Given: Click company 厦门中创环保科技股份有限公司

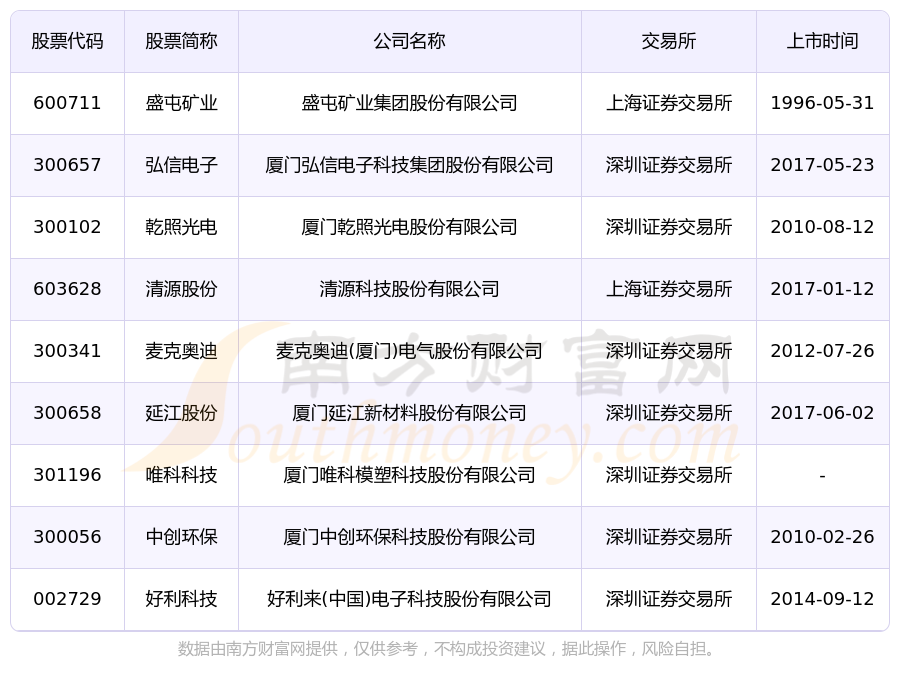Looking at the screenshot, I should pos(409,537).
